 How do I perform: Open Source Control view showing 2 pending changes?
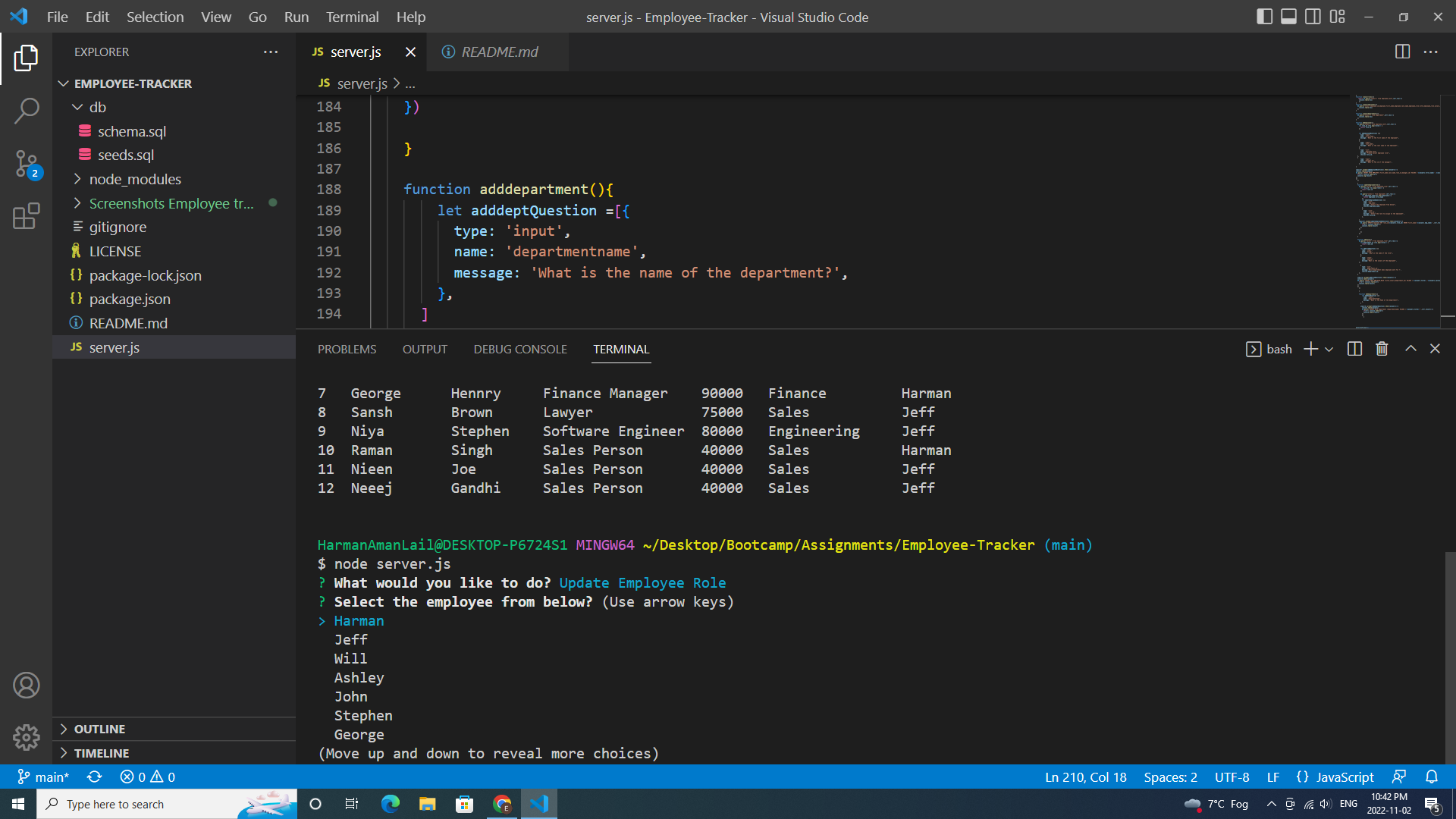27,164
